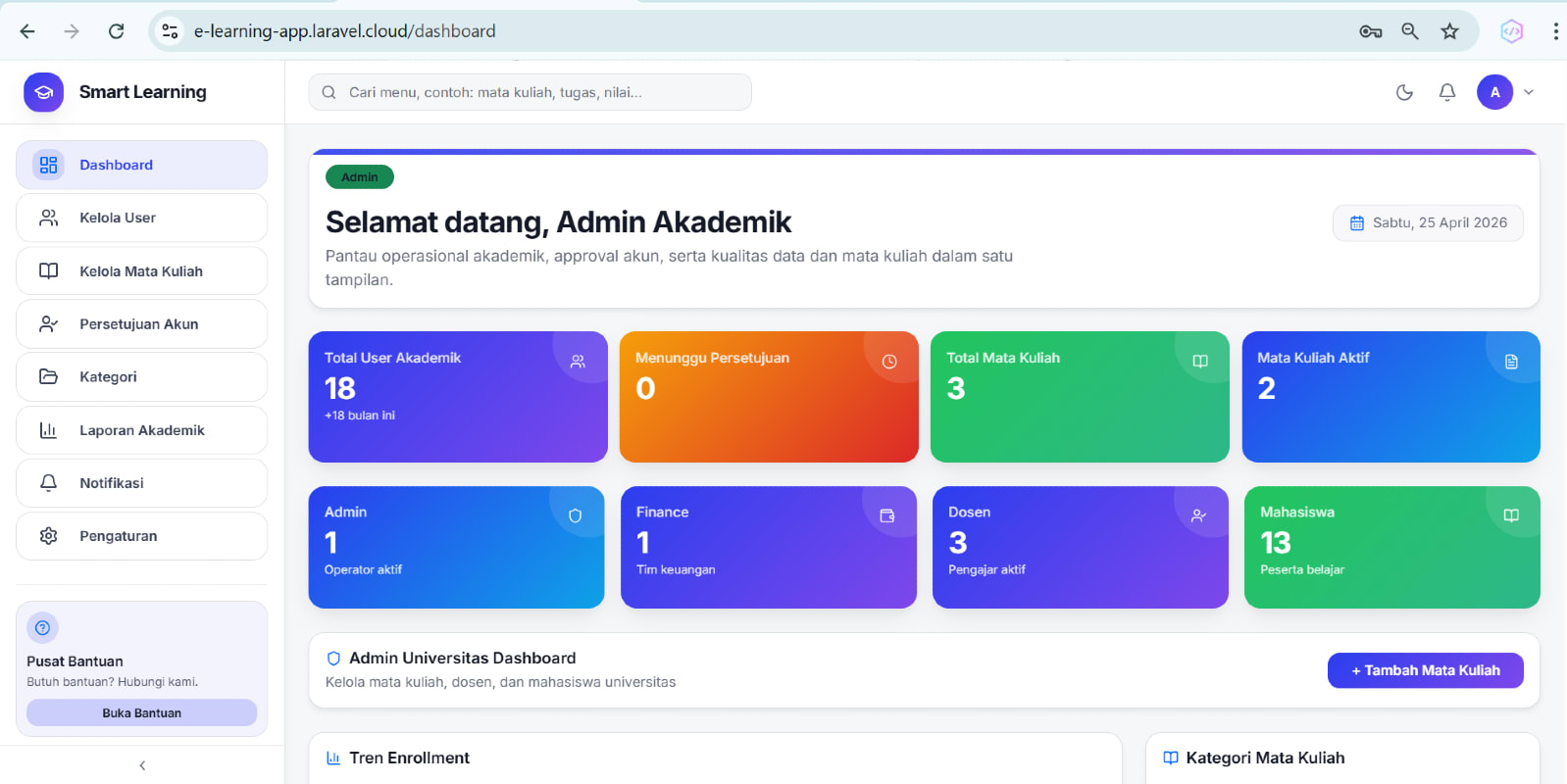Click the '+18 bulan ini' text
The height and width of the screenshot is (784, 1567).
pos(360,416)
